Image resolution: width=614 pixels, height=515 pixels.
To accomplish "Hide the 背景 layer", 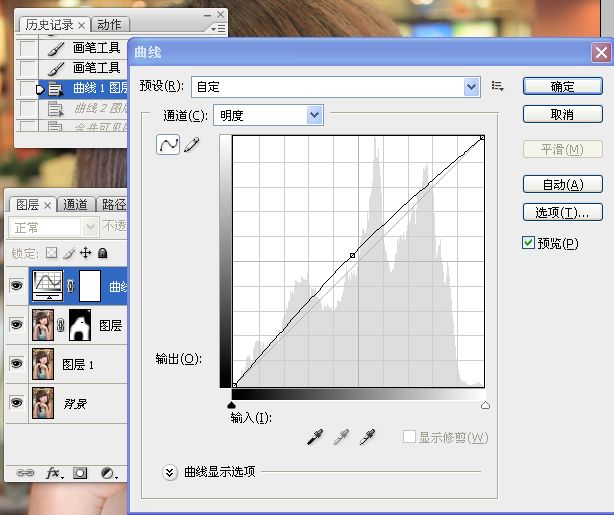I will tap(16, 403).
